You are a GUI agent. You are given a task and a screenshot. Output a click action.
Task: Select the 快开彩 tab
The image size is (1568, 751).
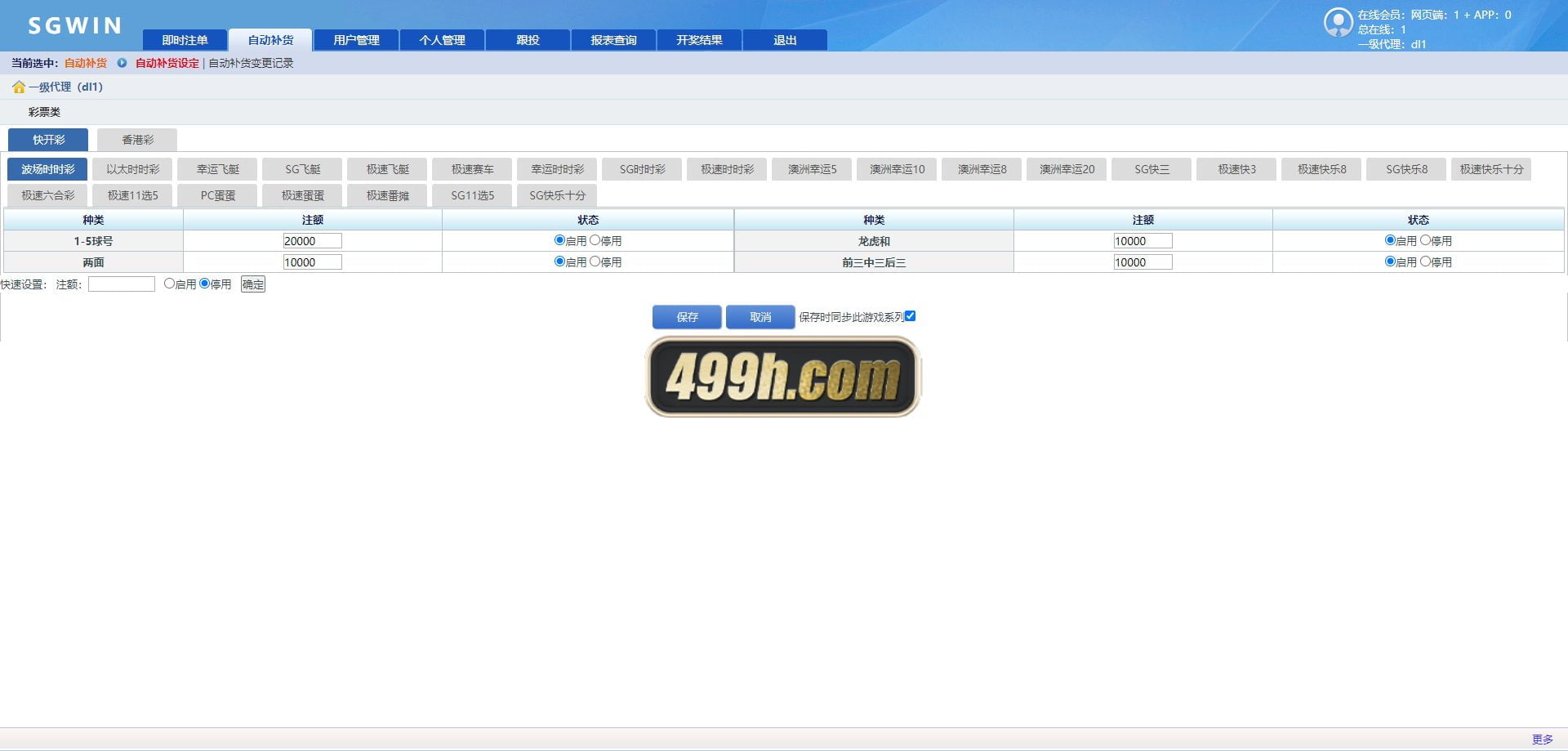point(48,140)
